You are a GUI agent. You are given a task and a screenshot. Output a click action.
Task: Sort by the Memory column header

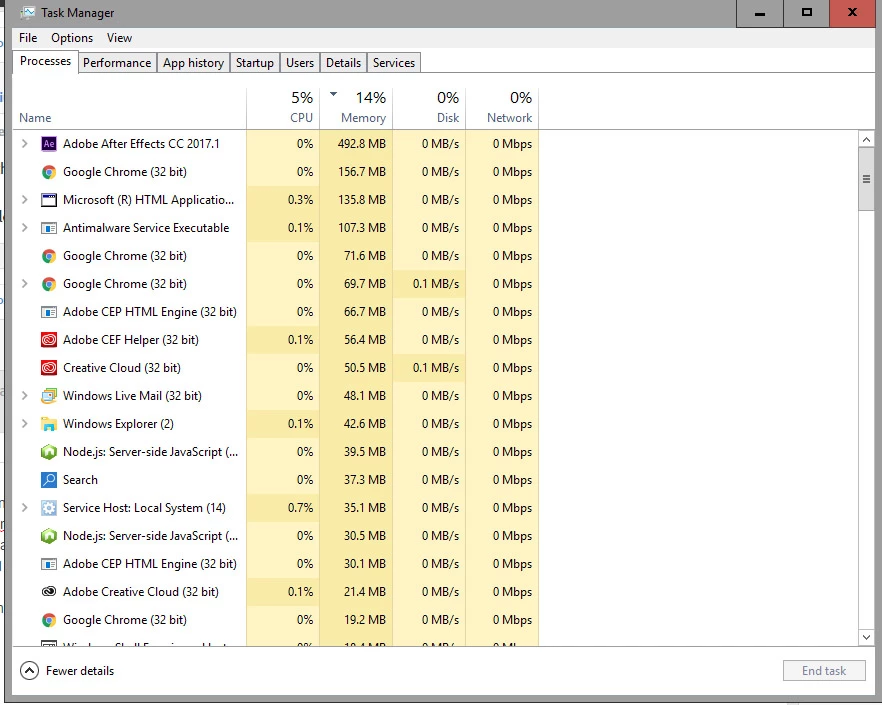coord(356,108)
